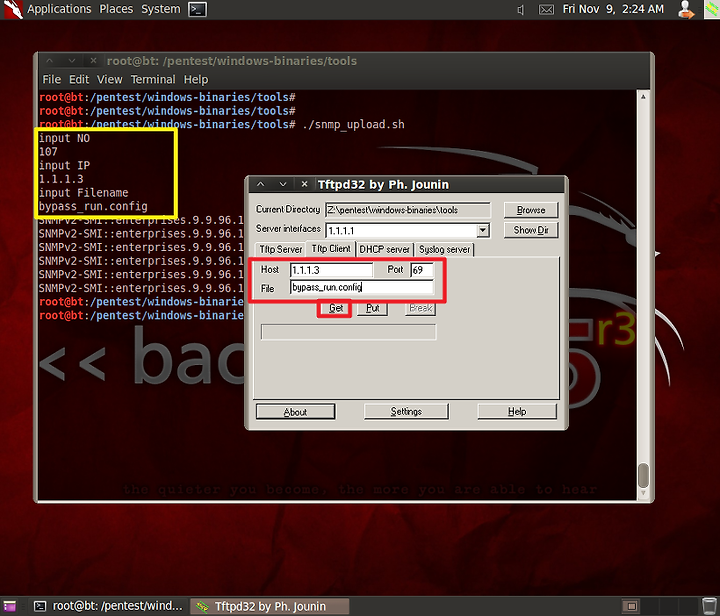The height and width of the screenshot is (616, 720).
Task: Click the ./snmp_upload.sh command text
Action: (354, 124)
